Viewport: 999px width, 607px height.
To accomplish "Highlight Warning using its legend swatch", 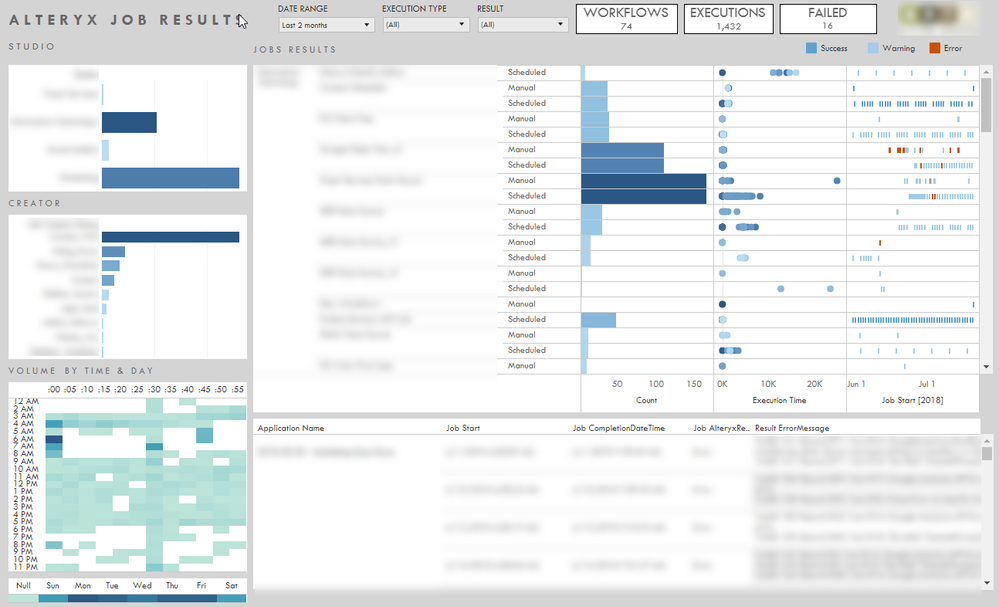I will coord(873,48).
